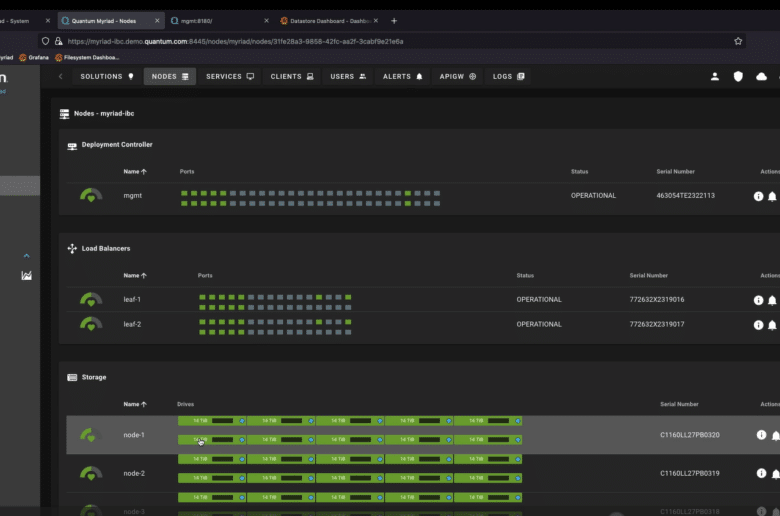Viewport: 780px width, 516px height.
Task: Show info for mgmt node
Action: 758,196
